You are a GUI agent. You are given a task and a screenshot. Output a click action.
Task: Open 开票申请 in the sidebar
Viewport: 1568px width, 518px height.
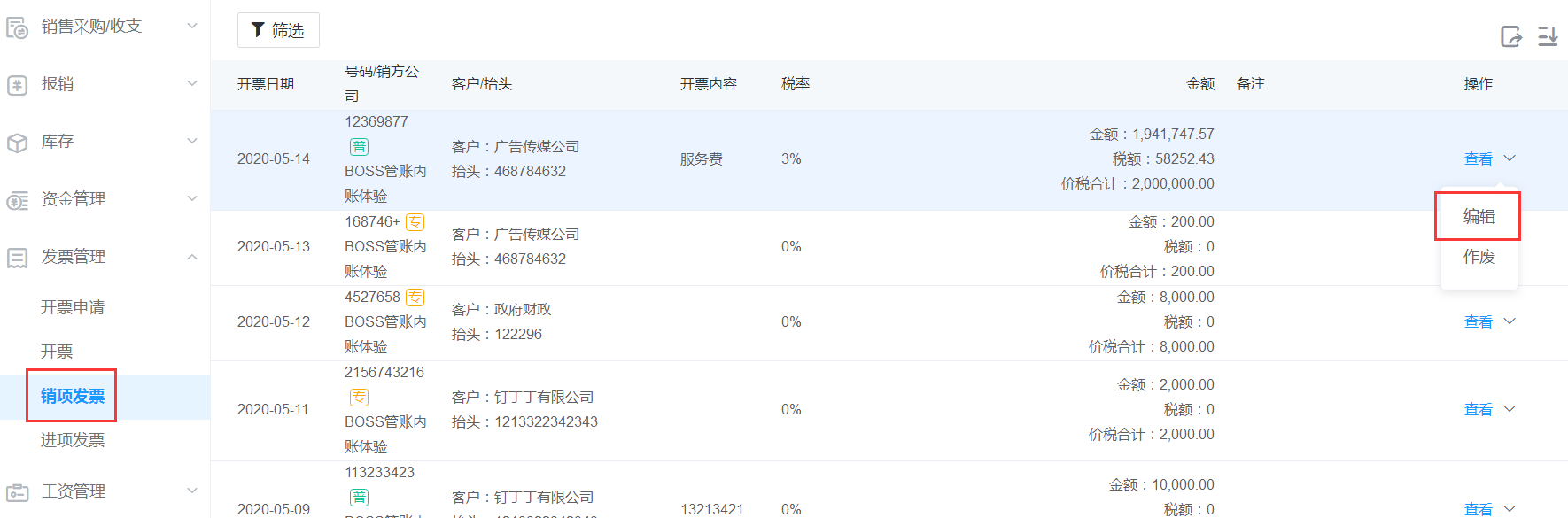click(73, 307)
